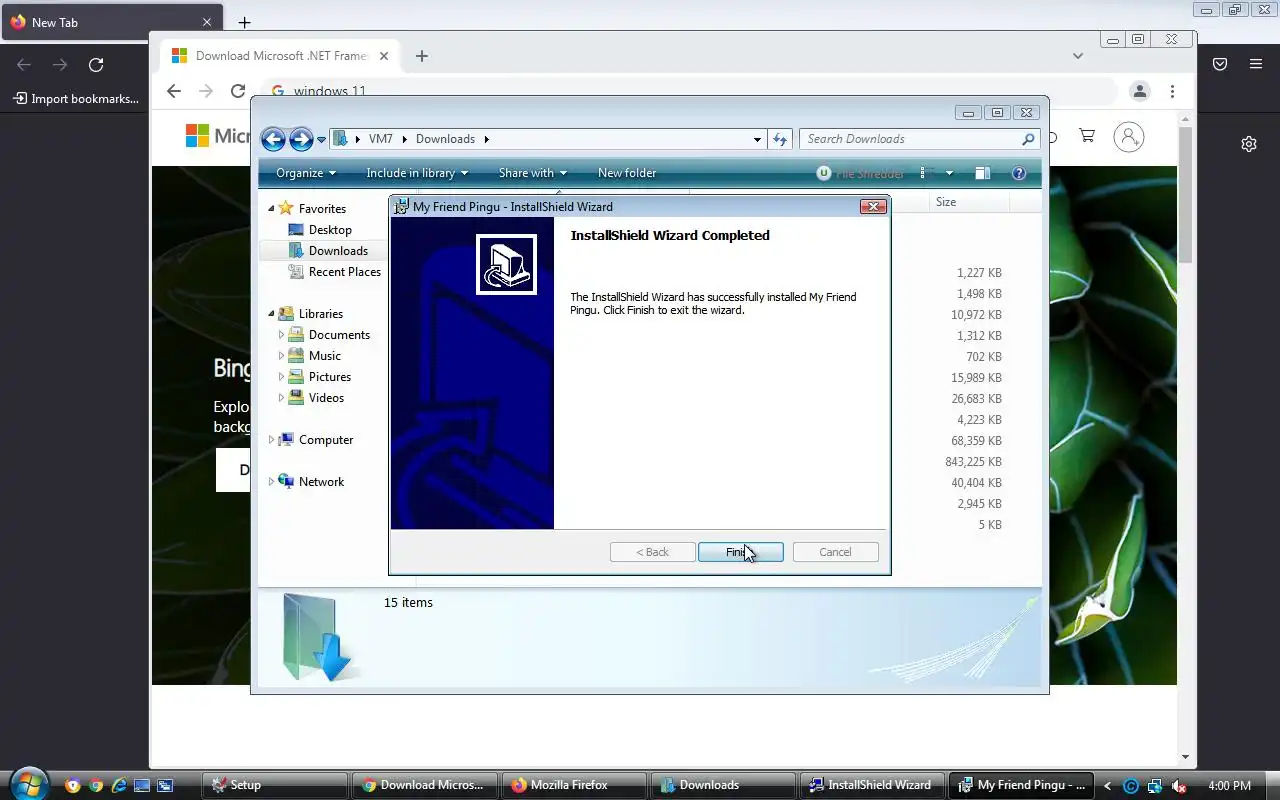Click Finish in InstallShield Wizard
The image size is (1280, 800).
[740, 552]
